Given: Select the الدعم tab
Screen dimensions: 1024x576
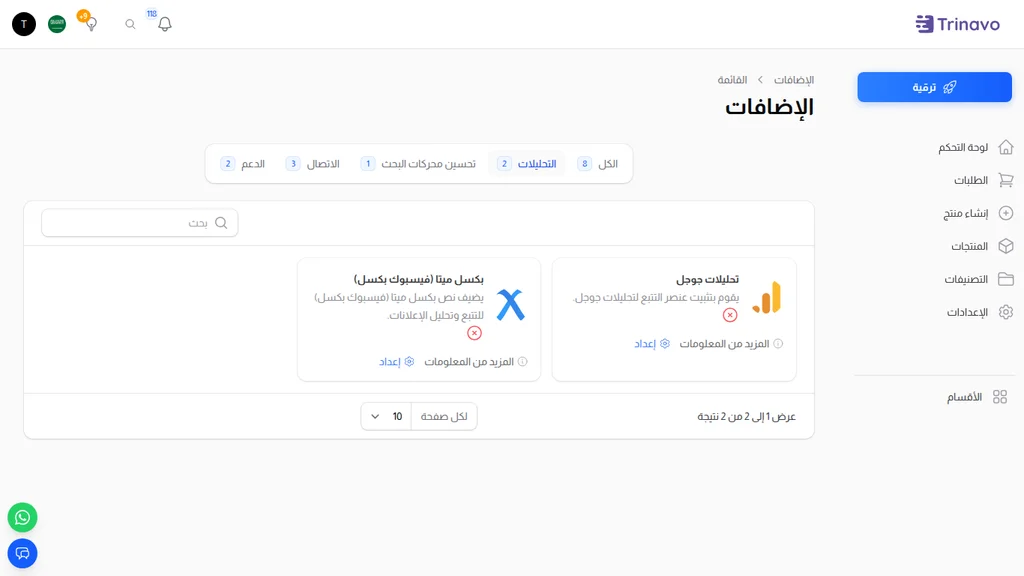Looking at the screenshot, I should coord(243,164).
